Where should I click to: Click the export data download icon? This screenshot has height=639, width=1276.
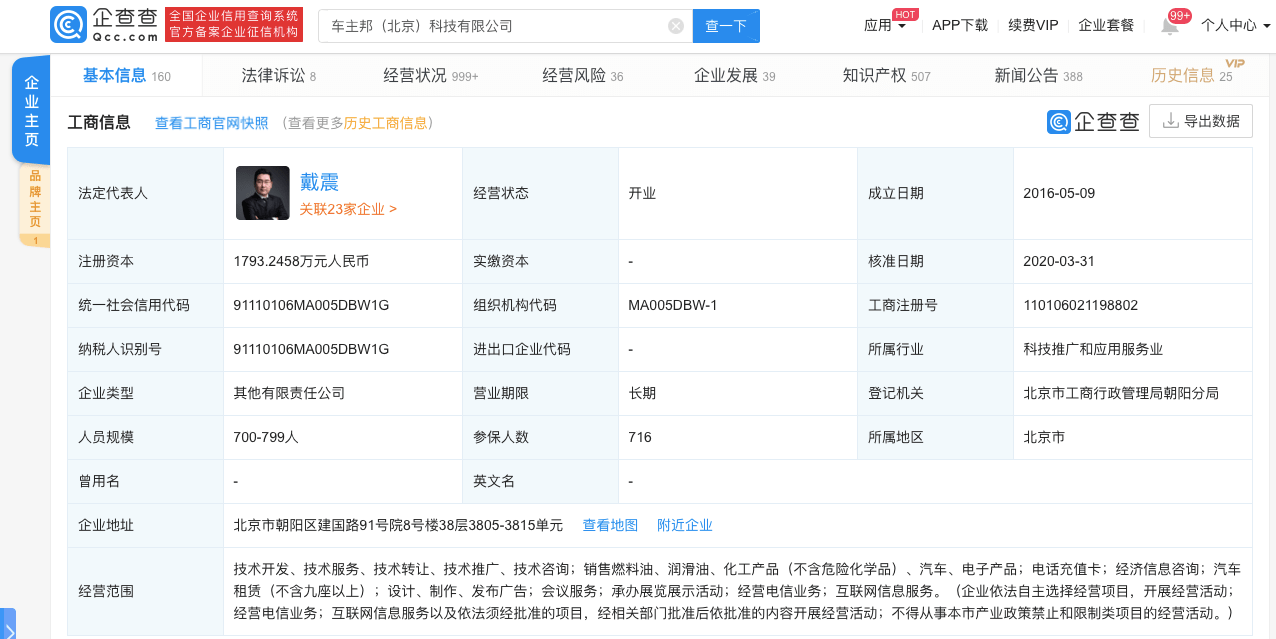(1170, 121)
